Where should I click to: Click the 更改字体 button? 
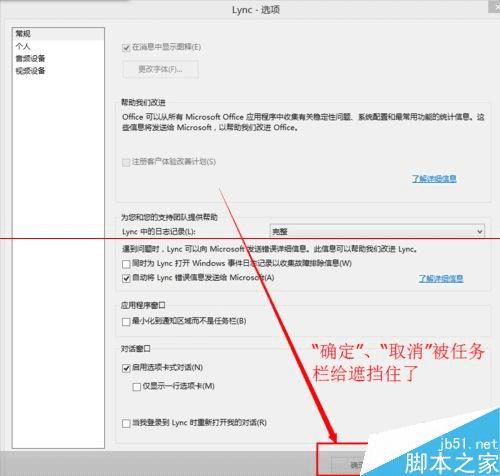(160, 69)
